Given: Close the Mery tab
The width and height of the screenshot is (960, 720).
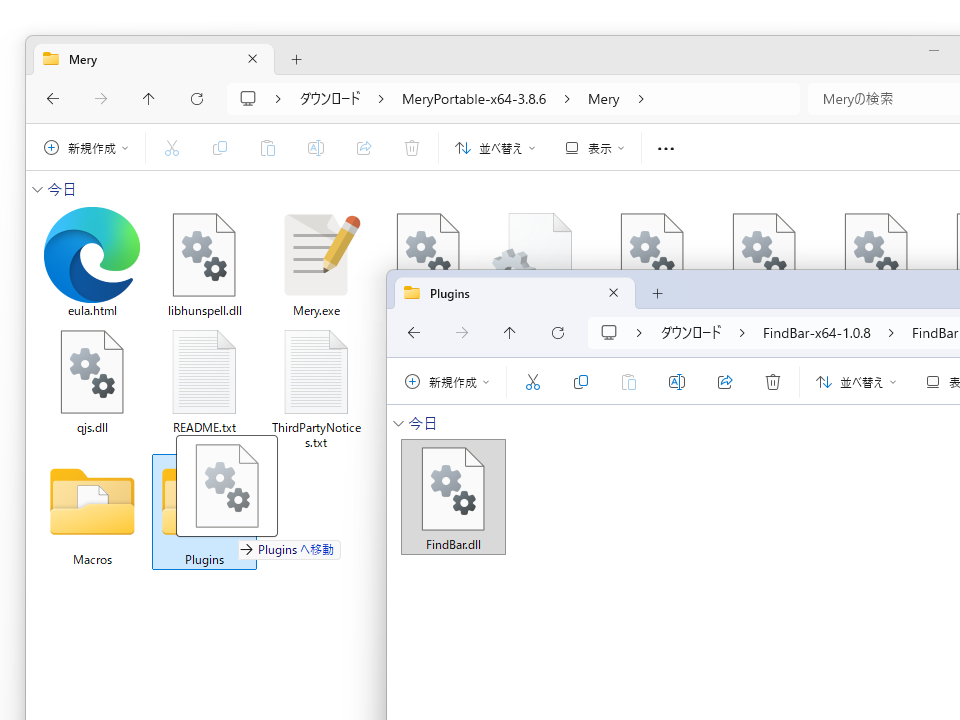Looking at the screenshot, I should pyautogui.click(x=252, y=59).
